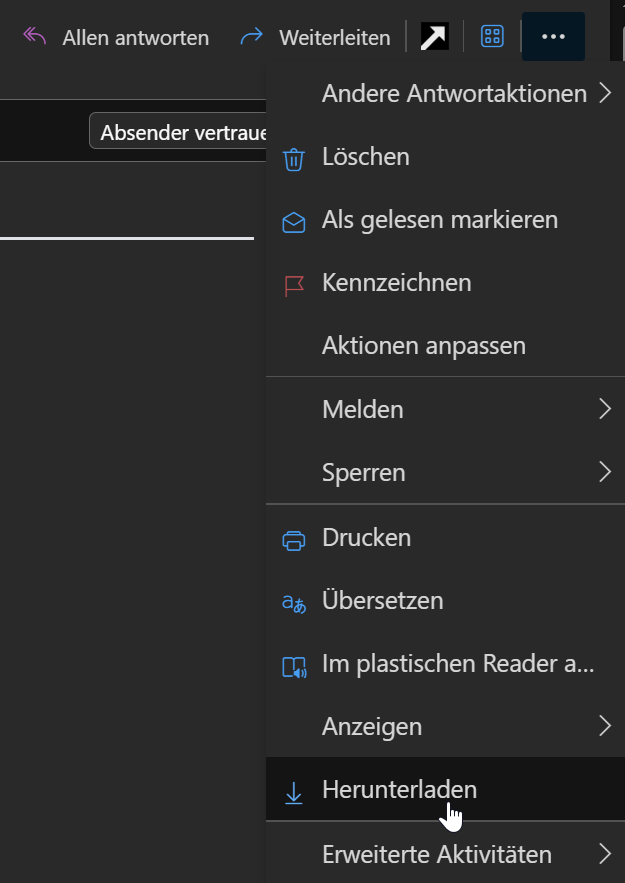Click the translate language icon
Image resolution: width=625 pixels, height=883 pixels.
click(293, 602)
